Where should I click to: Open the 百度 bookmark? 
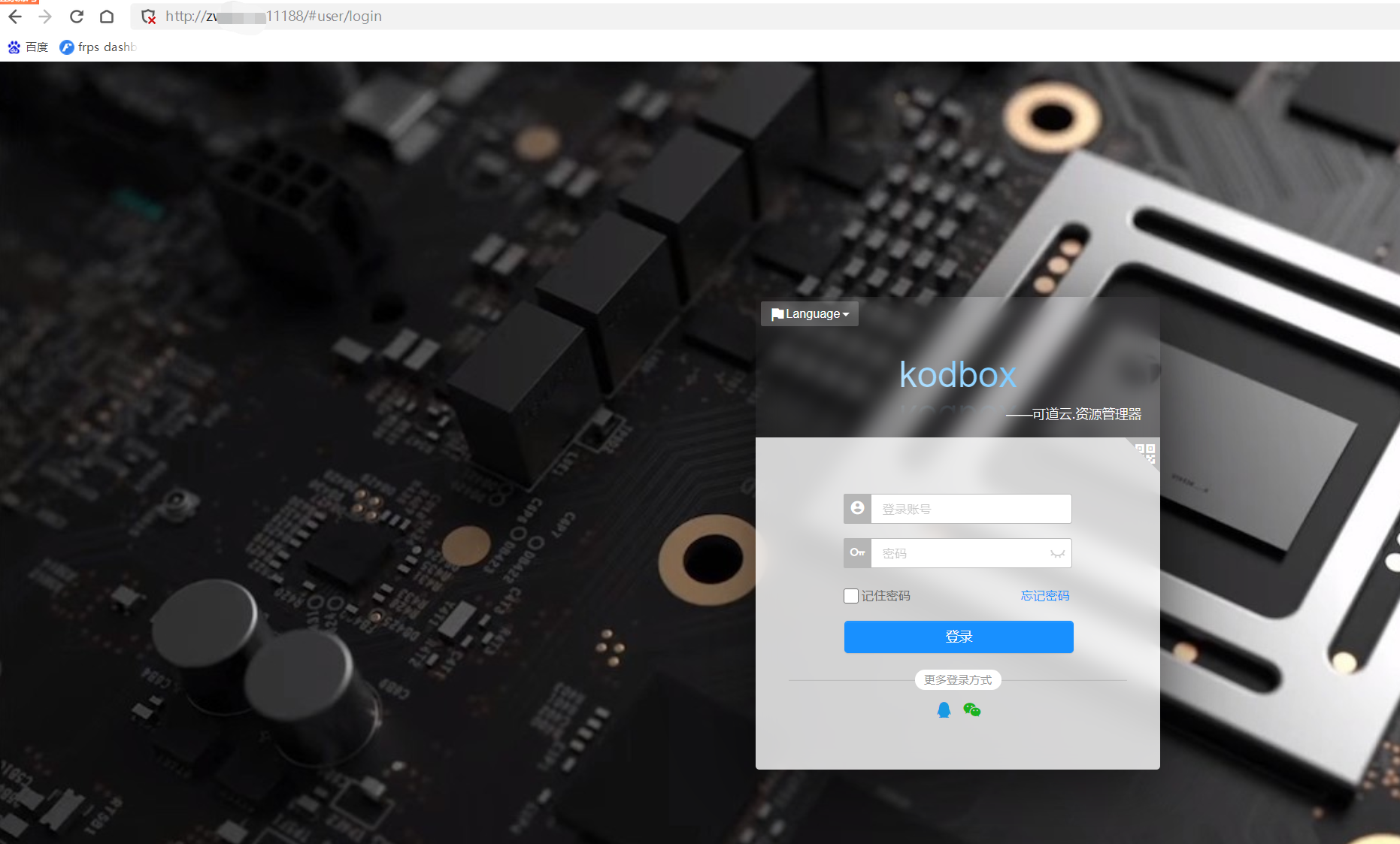(28, 47)
